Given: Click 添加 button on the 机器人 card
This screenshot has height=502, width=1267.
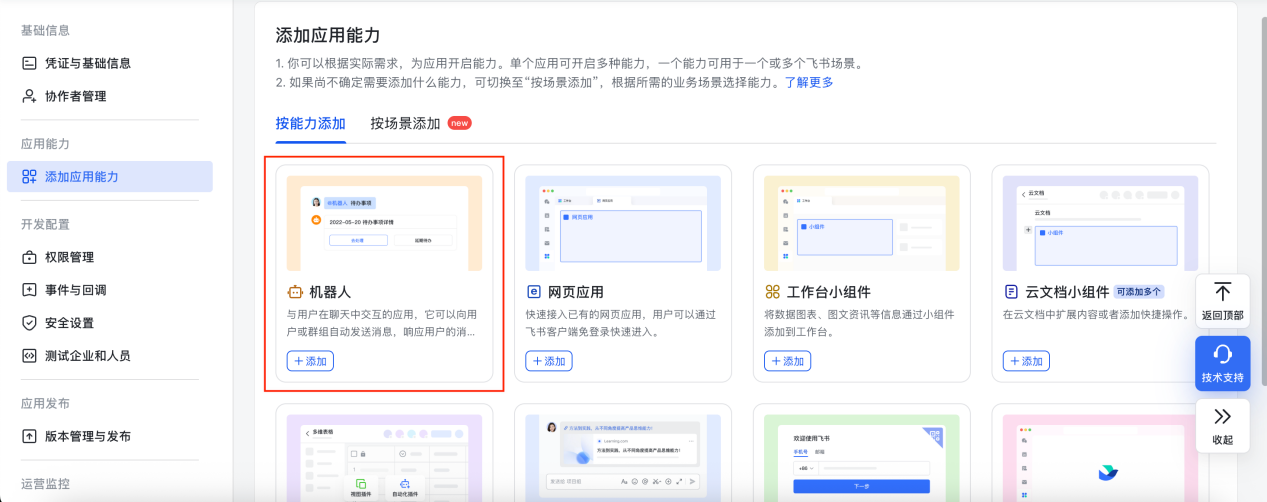Looking at the screenshot, I should coord(310,361).
